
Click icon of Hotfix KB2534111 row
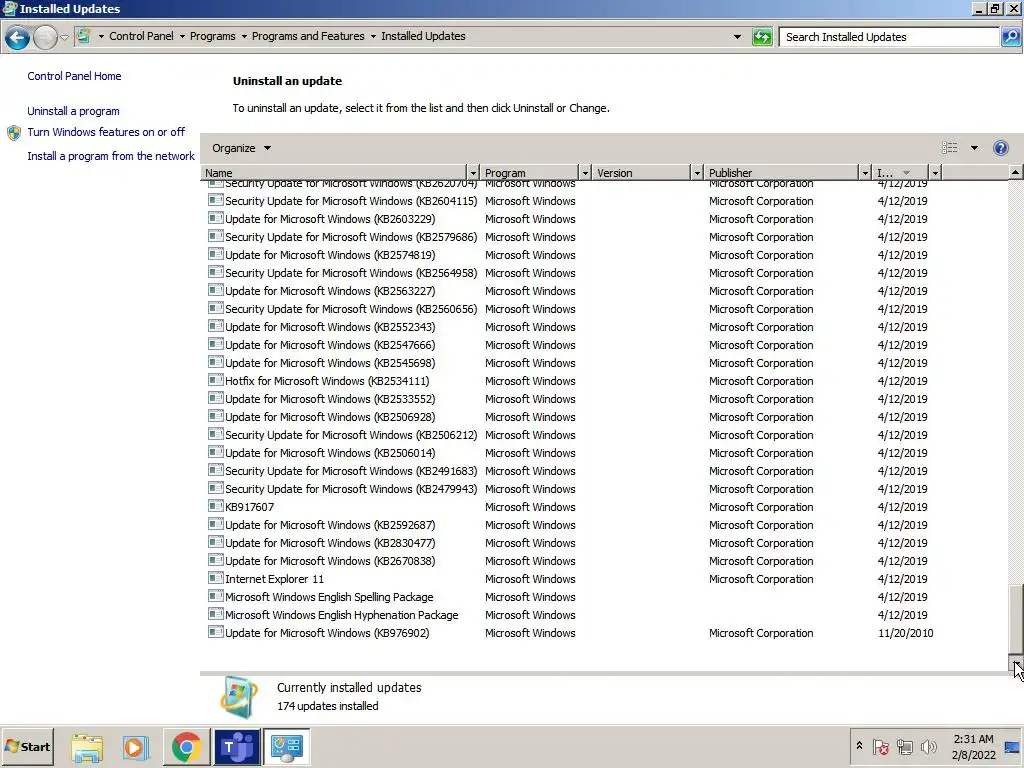pos(216,380)
